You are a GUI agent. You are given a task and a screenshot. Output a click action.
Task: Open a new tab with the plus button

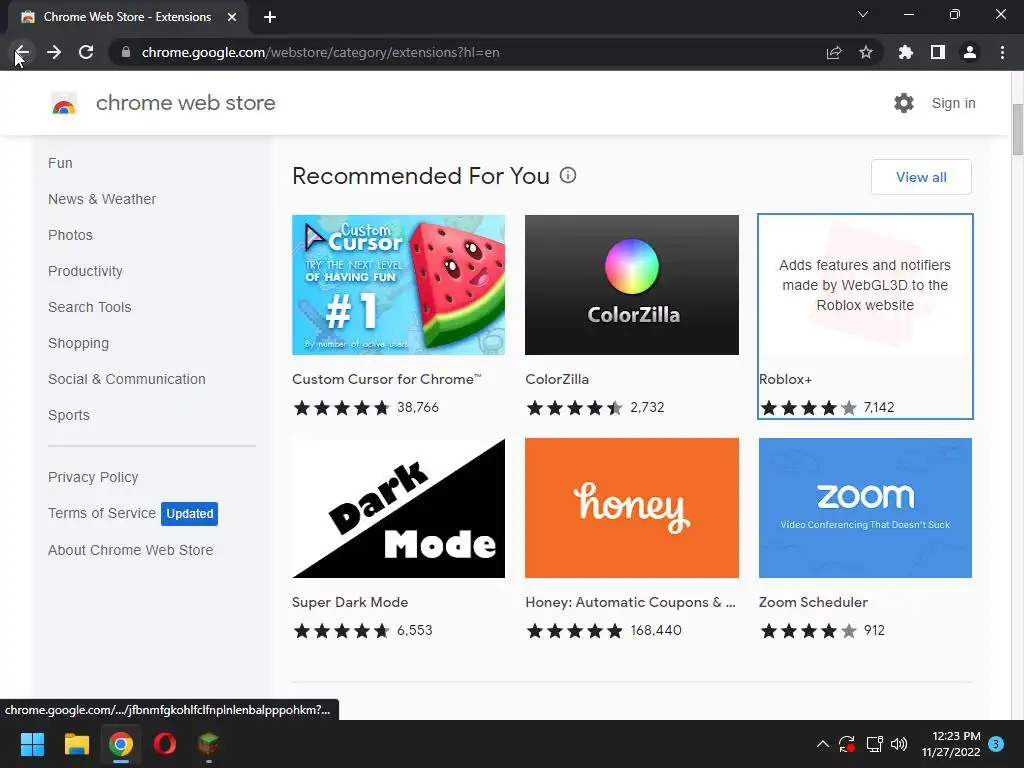(x=270, y=17)
